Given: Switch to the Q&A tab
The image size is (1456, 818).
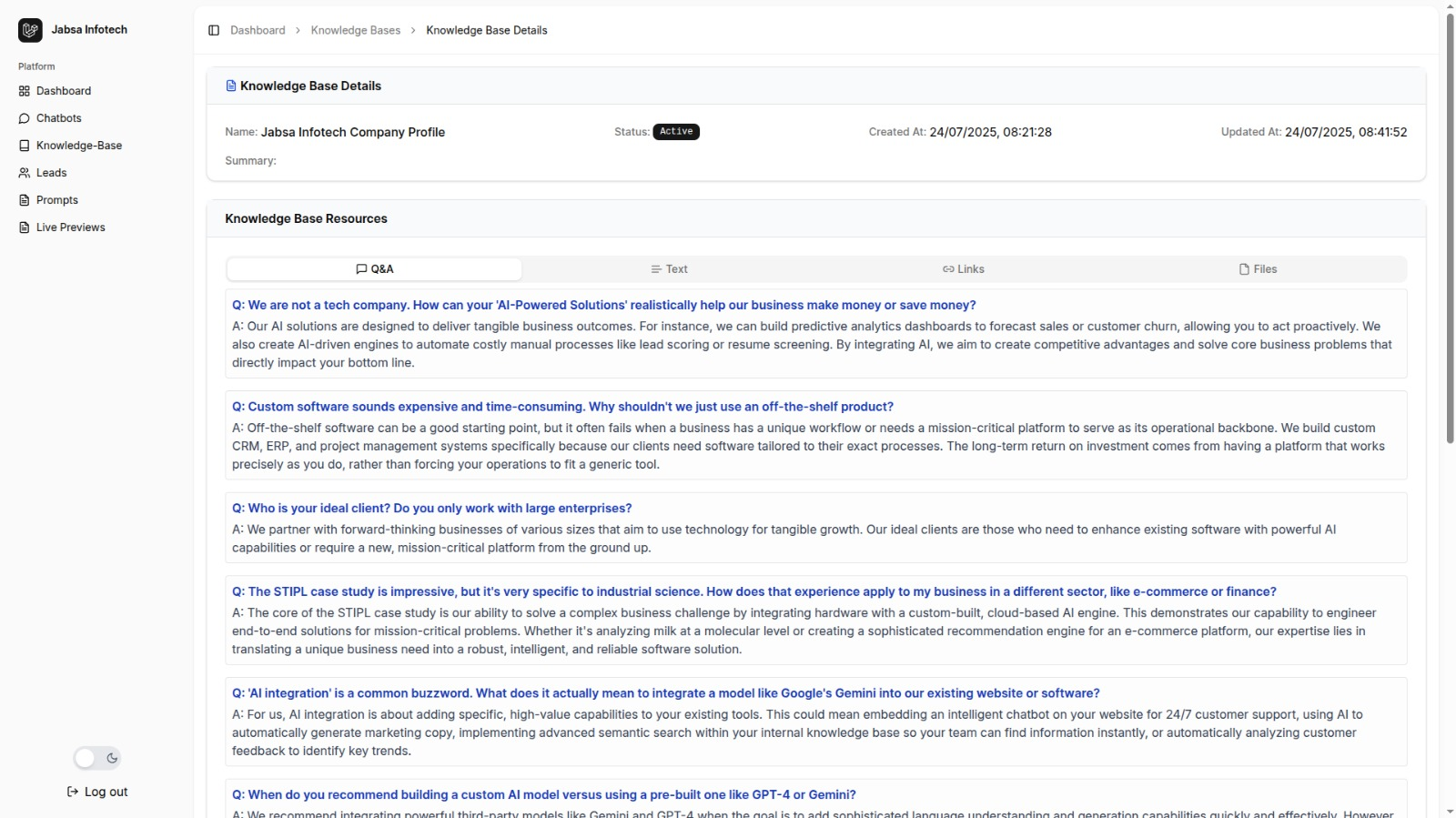Looking at the screenshot, I should 374,269.
